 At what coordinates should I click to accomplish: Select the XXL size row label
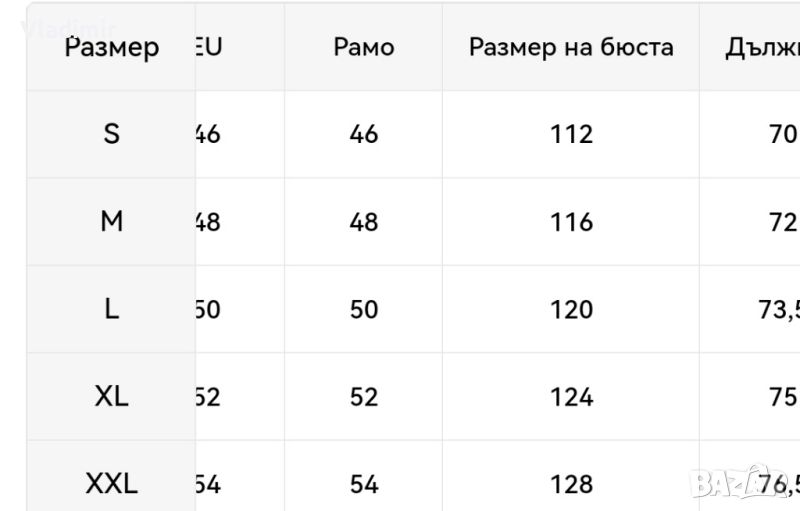(111, 485)
